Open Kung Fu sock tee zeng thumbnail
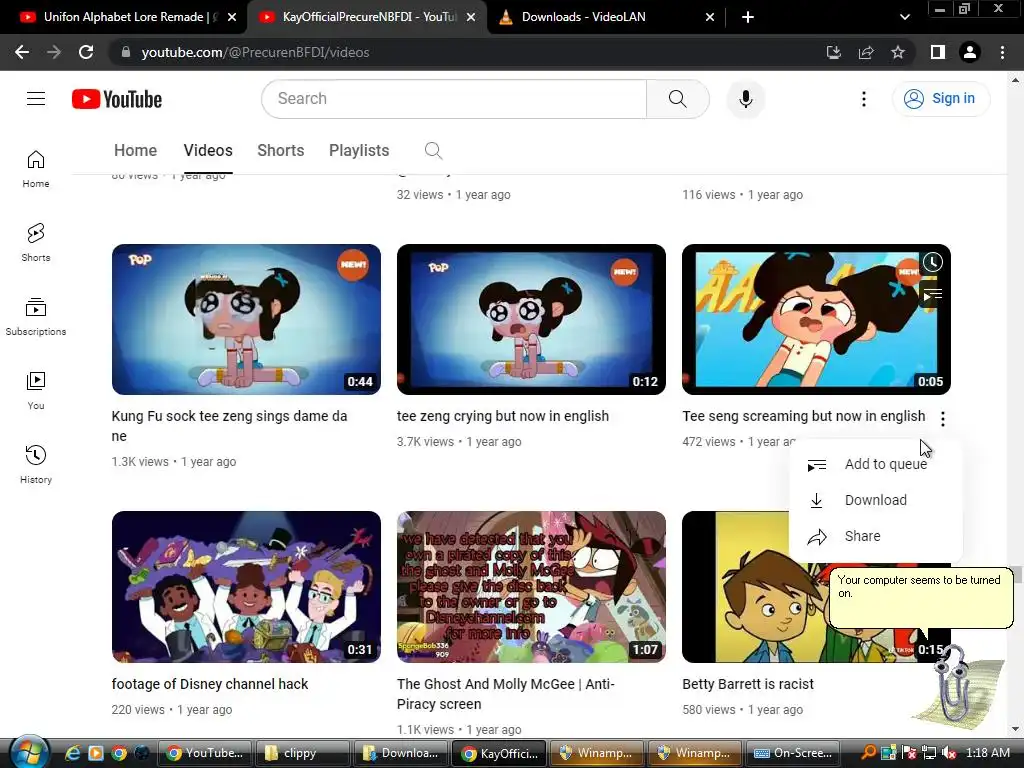This screenshot has width=1024, height=768. (246, 319)
